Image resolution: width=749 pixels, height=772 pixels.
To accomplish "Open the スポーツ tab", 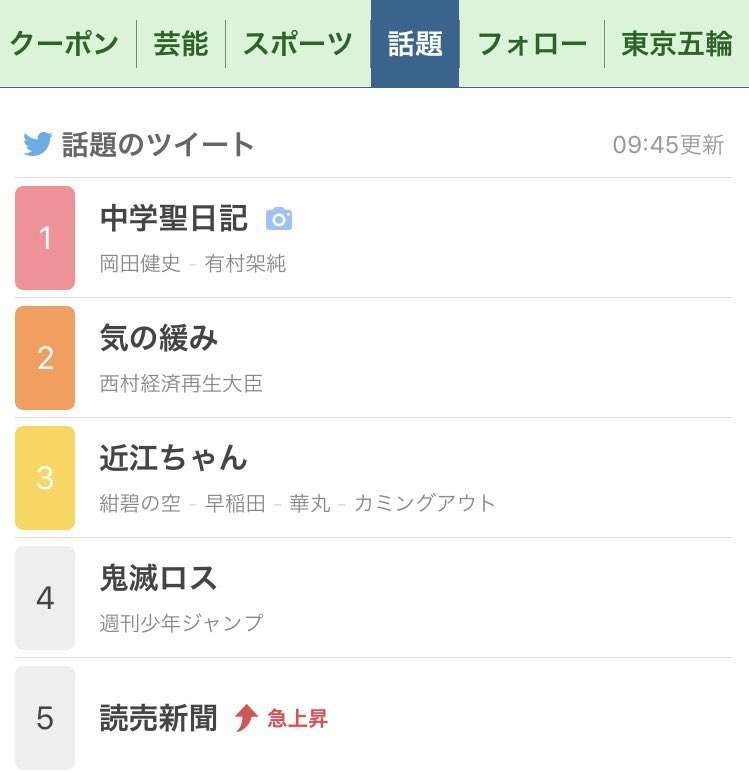I will tap(298, 43).
